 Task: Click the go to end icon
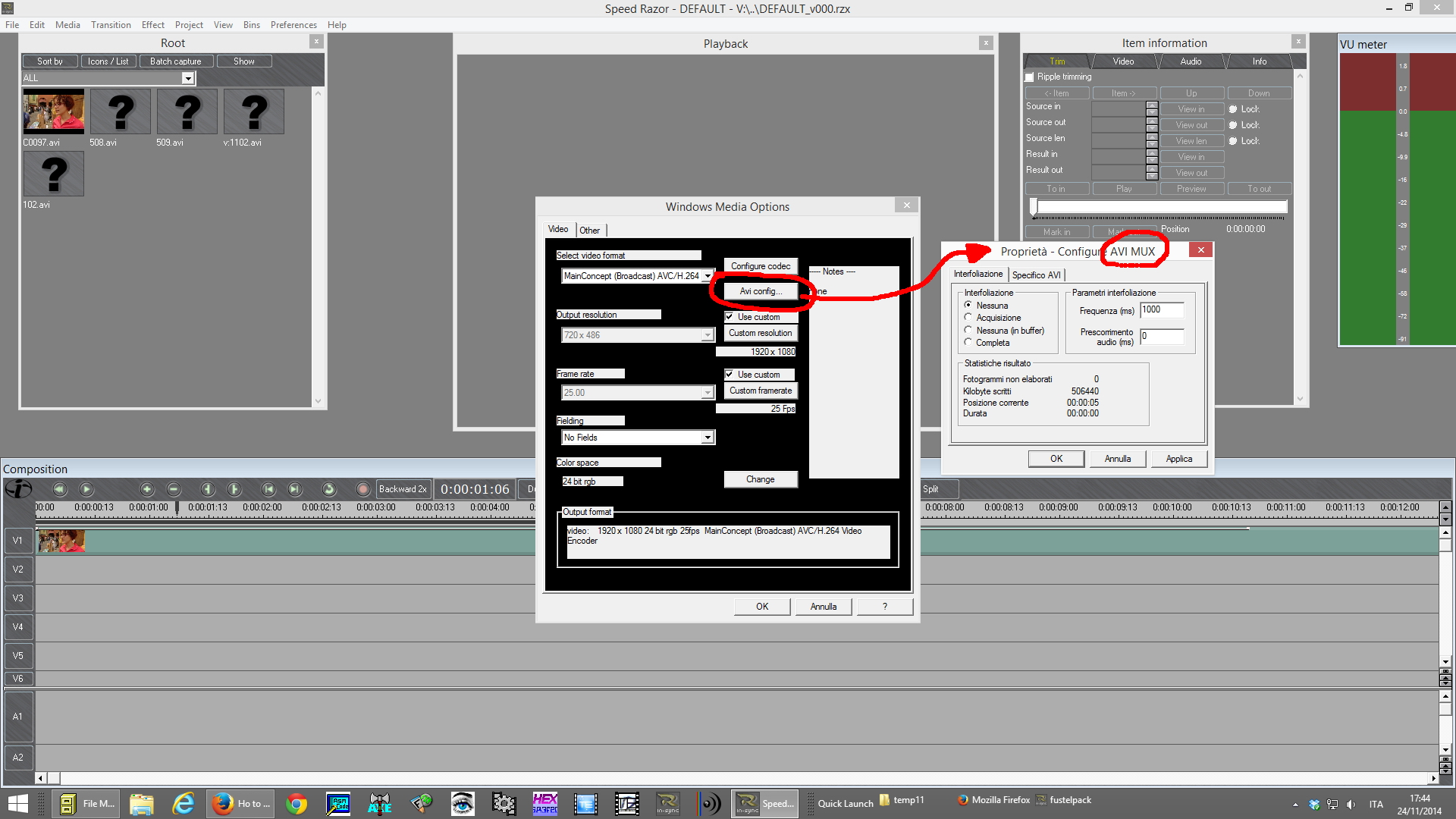[295, 489]
